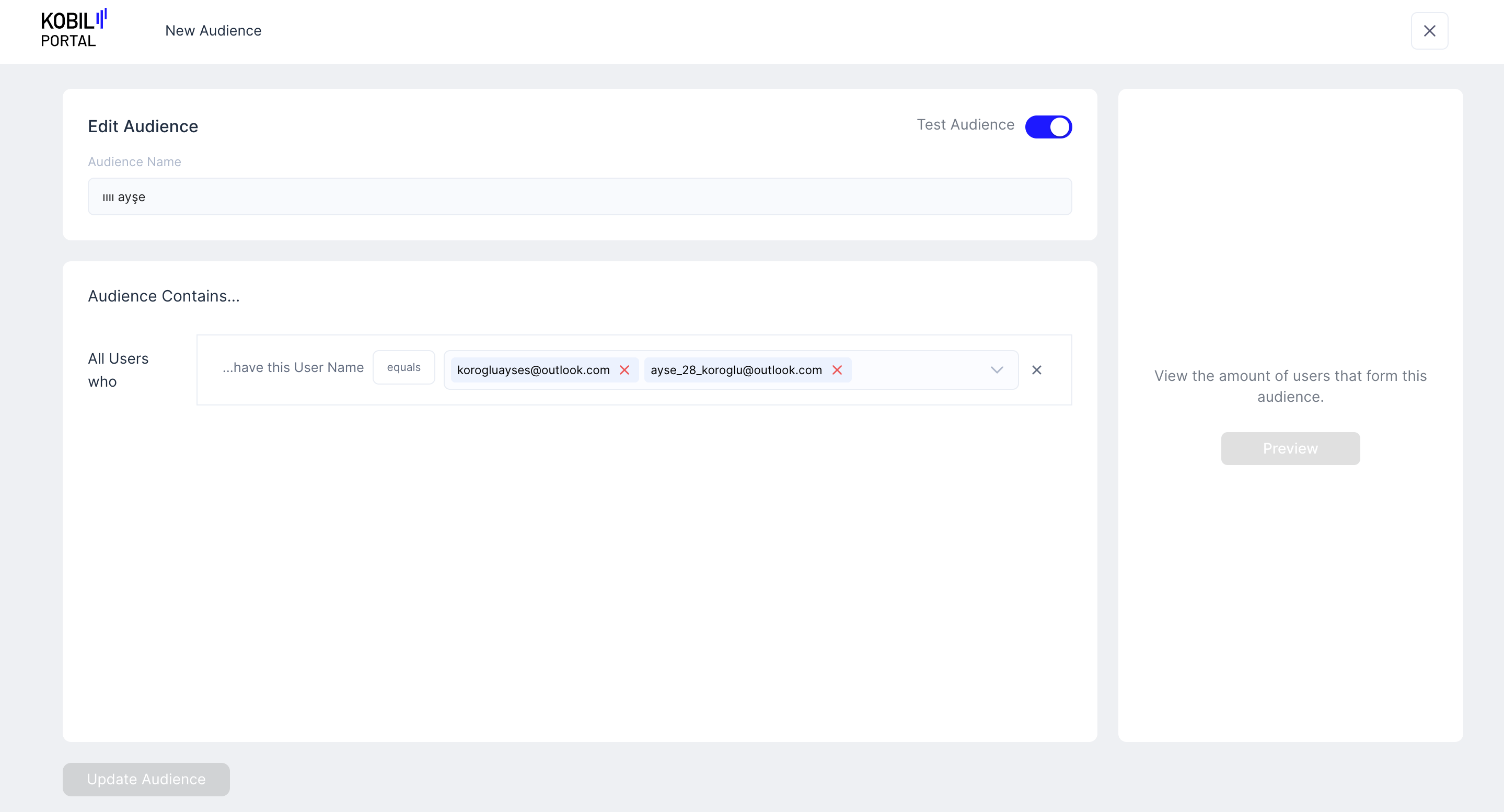Open the equals operator dropdown

click(403, 367)
